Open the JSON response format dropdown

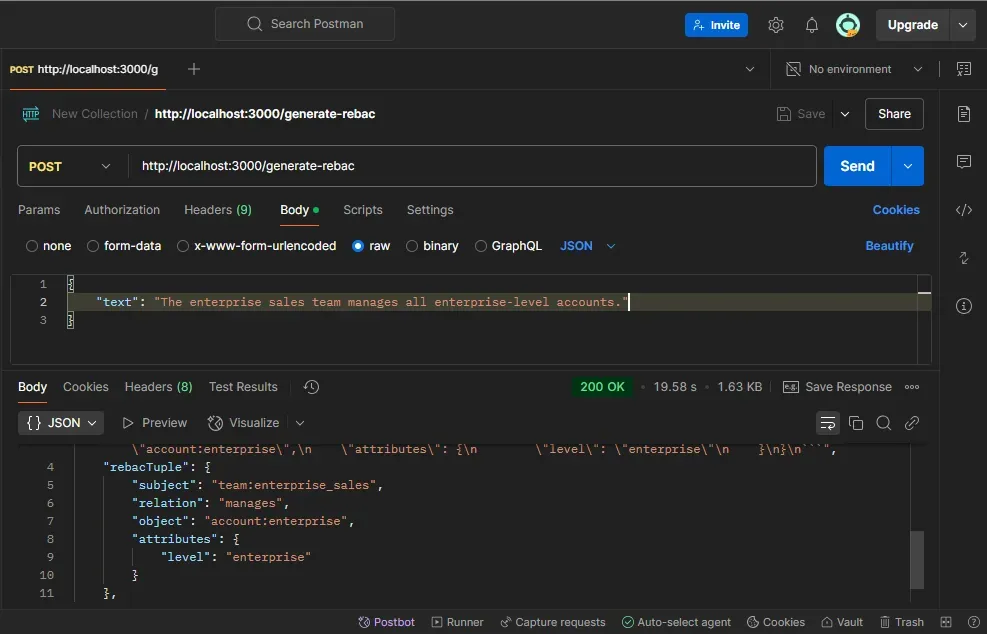coord(61,423)
